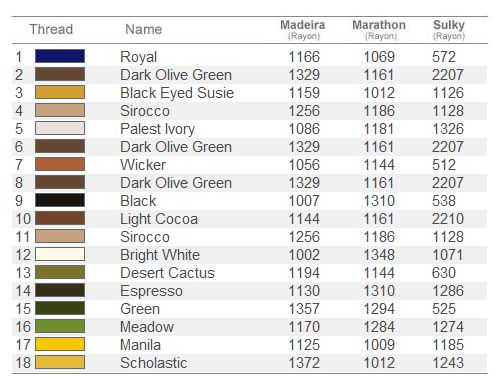Select the Madeira column header

(303, 29)
